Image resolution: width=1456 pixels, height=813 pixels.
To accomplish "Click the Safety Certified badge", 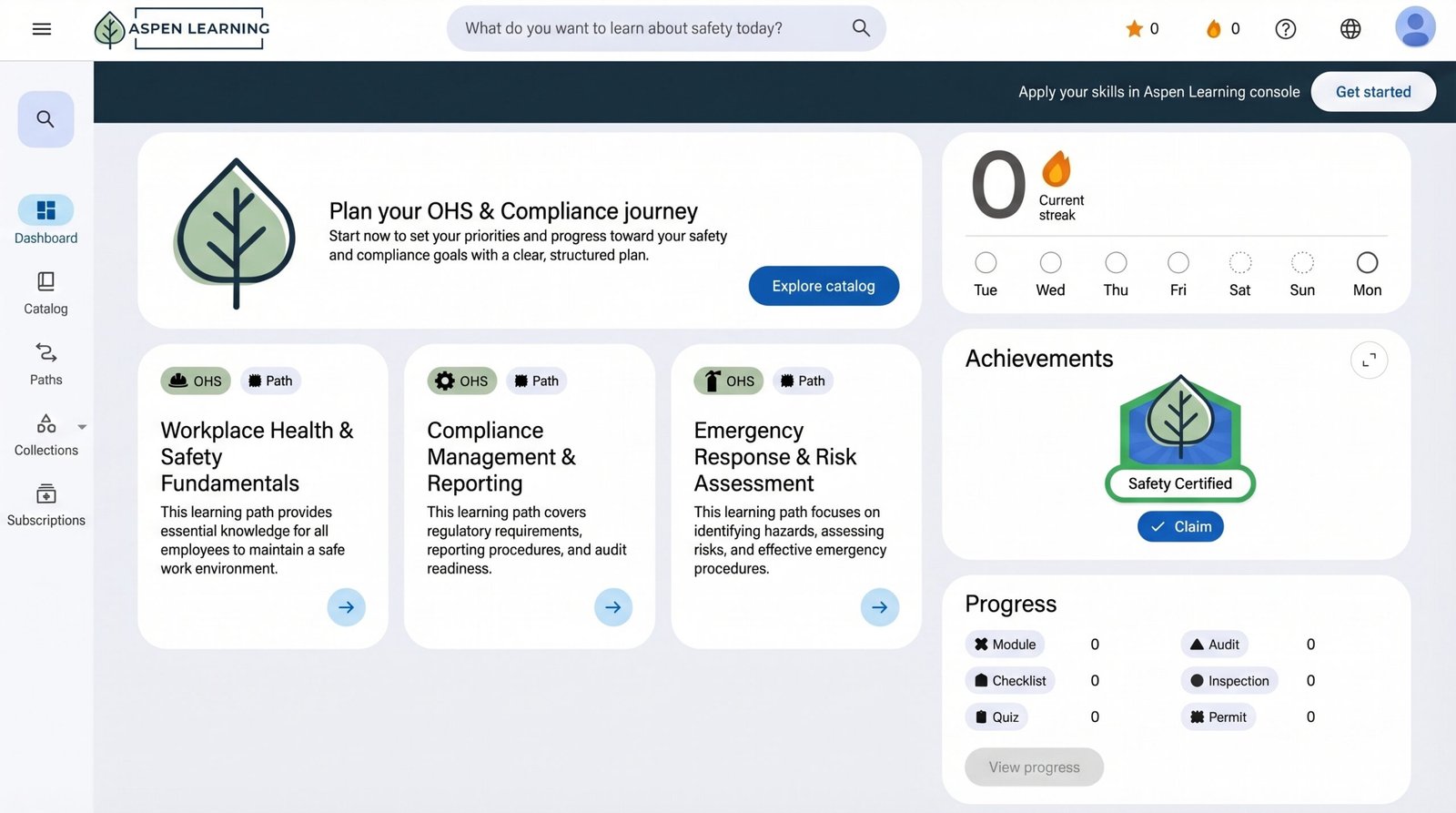I will pos(1180,437).
